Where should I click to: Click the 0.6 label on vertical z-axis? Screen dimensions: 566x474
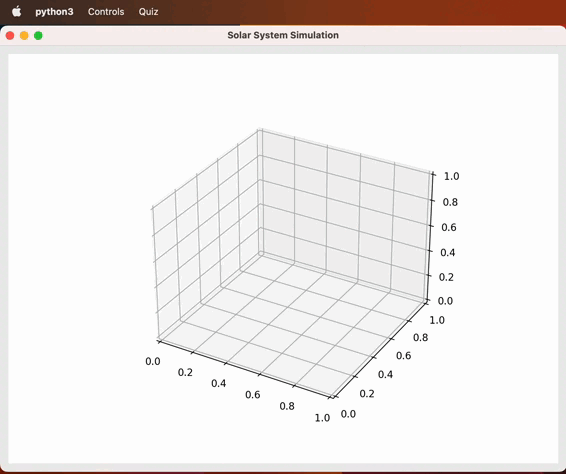pos(449,227)
